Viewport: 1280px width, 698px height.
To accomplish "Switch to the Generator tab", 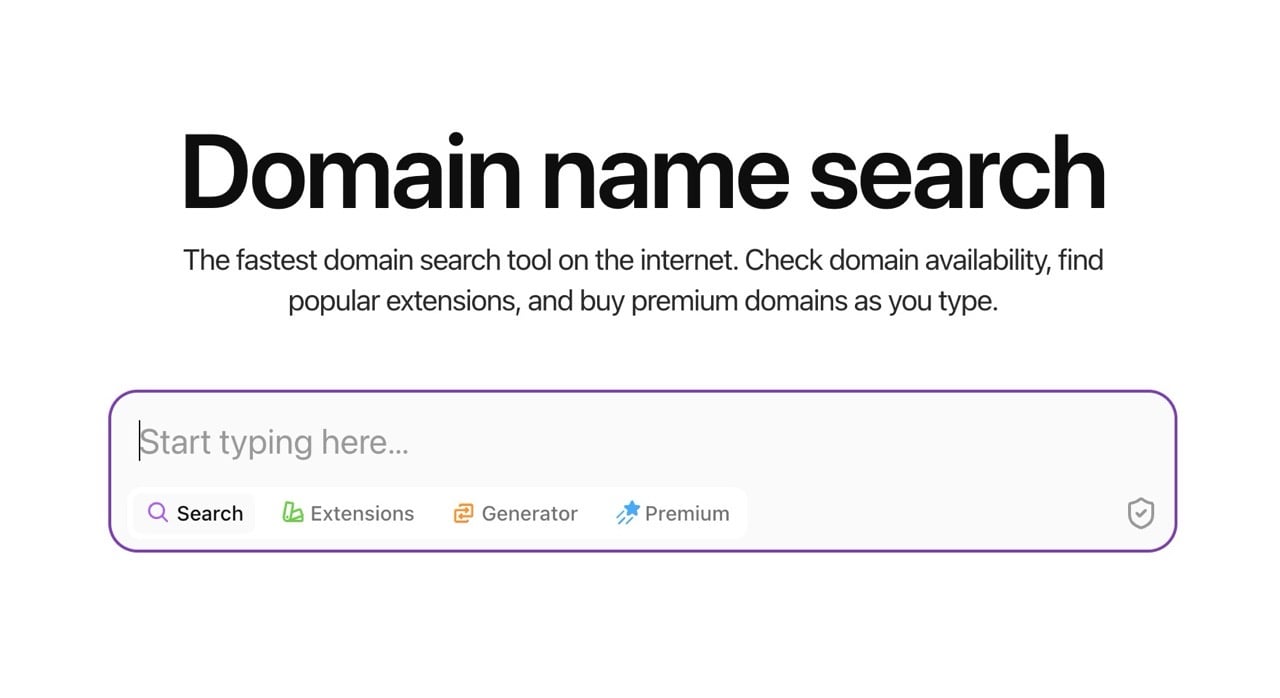I will coord(515,513).
